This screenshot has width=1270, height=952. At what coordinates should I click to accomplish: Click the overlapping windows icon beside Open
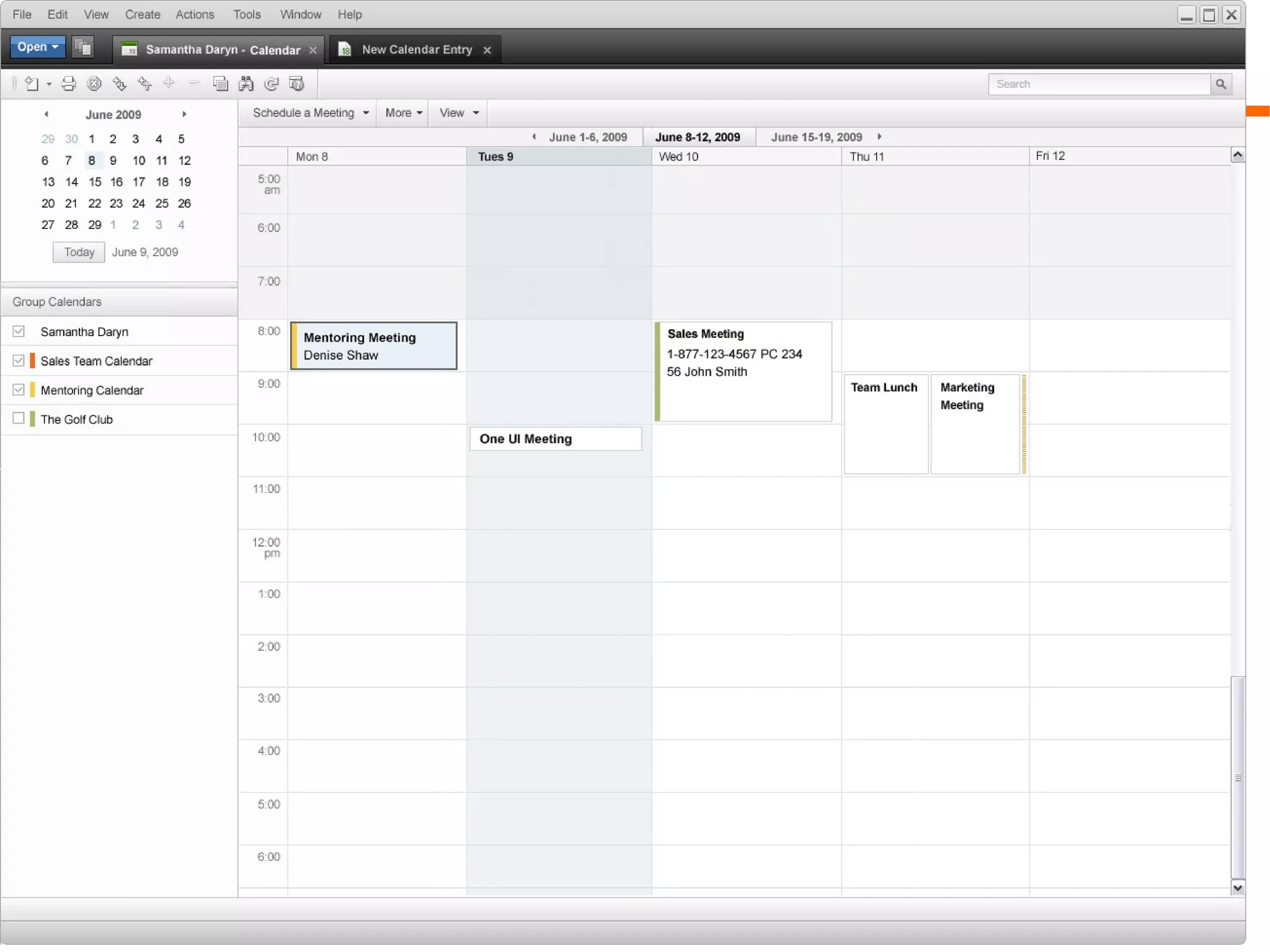[x=82, y=47]
